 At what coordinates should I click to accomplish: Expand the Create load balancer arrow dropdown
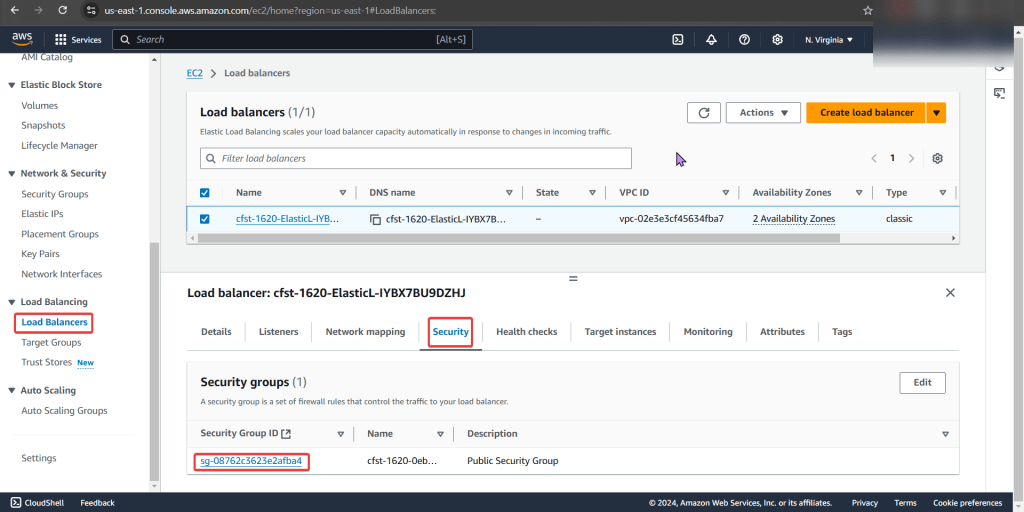point(936,113)
